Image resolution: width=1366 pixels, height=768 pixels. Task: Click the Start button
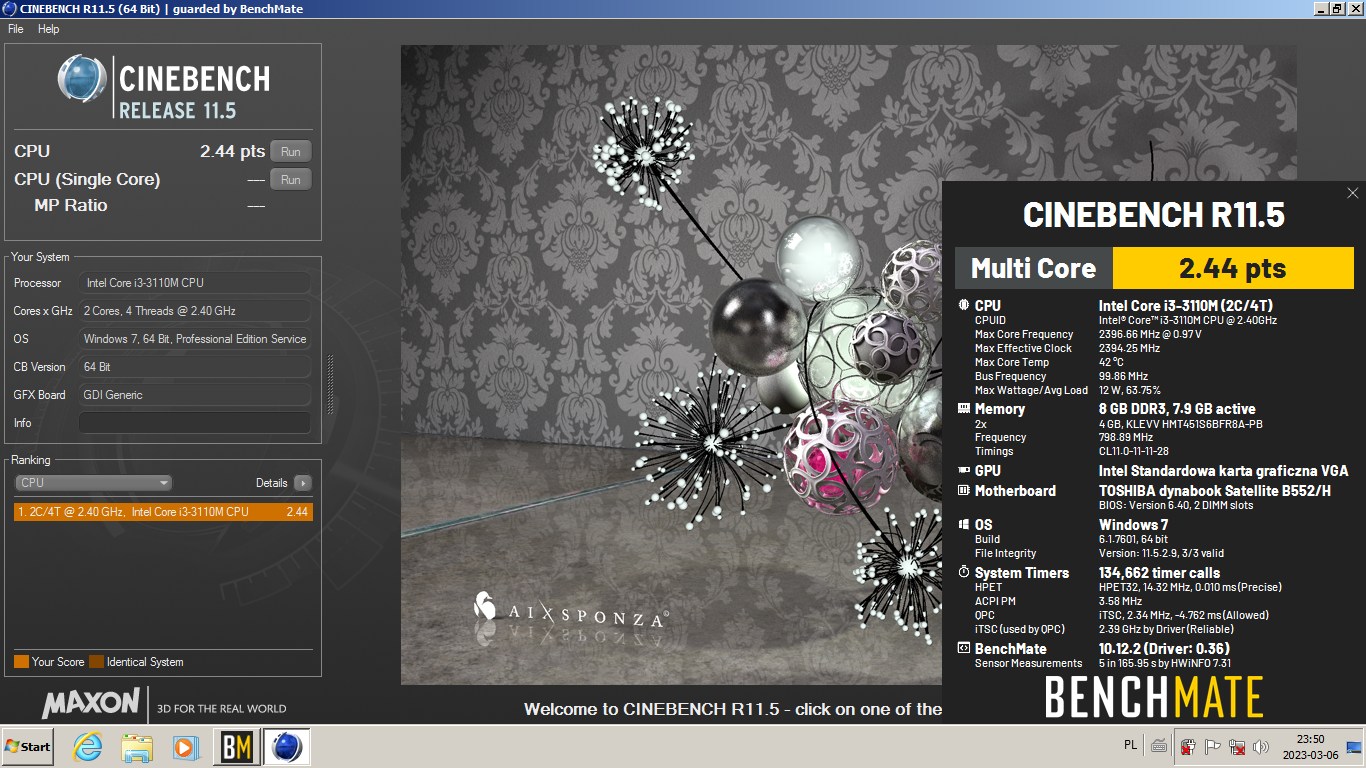[x=27, y=747]
